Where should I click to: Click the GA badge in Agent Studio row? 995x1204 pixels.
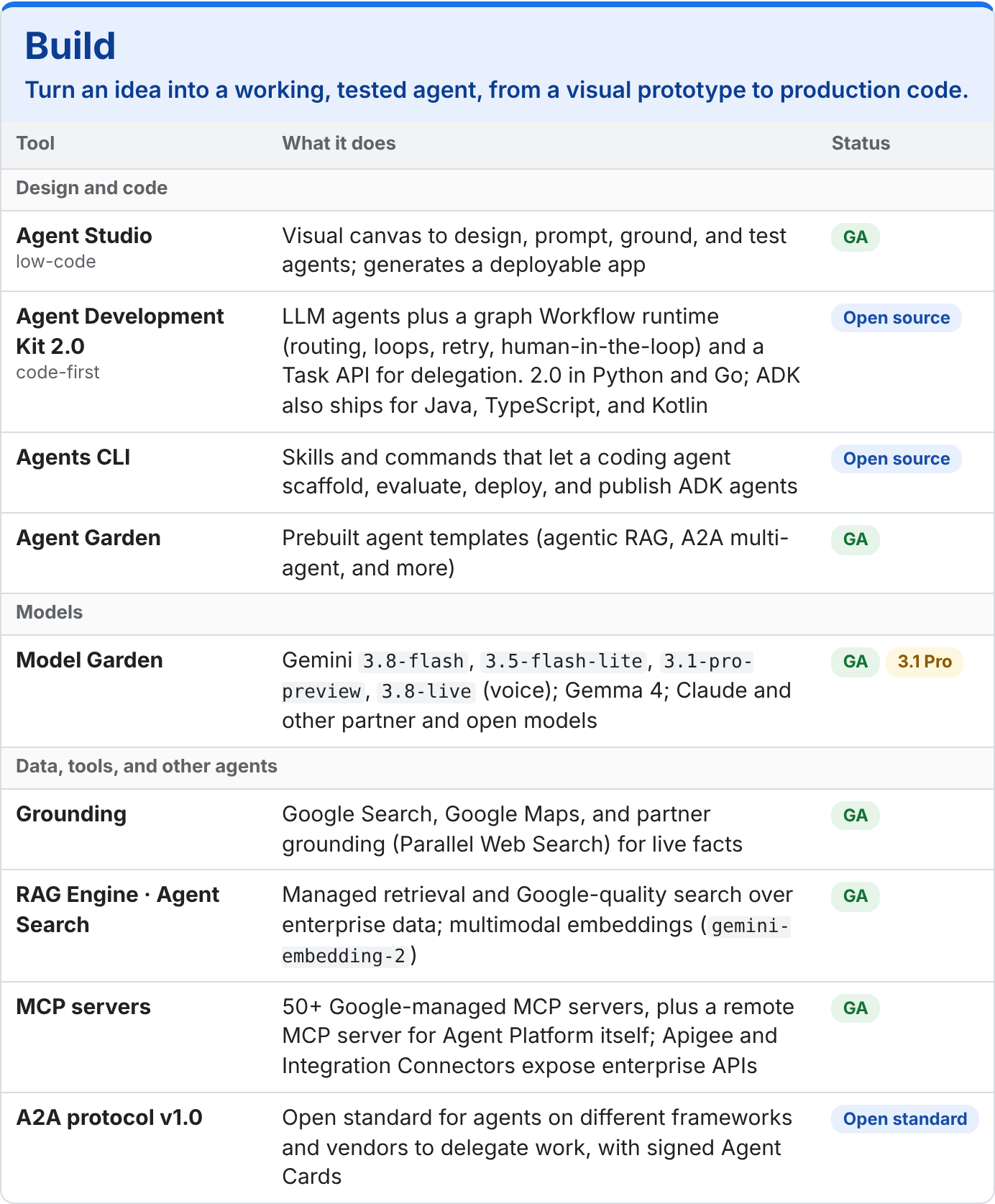point(856,237)
